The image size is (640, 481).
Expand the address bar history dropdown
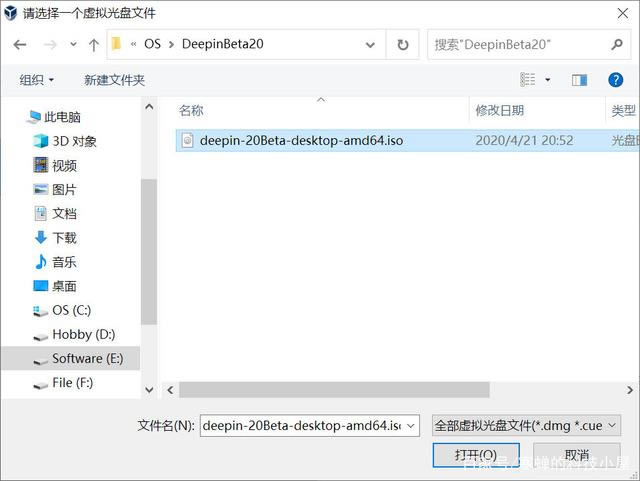[370, 45]
